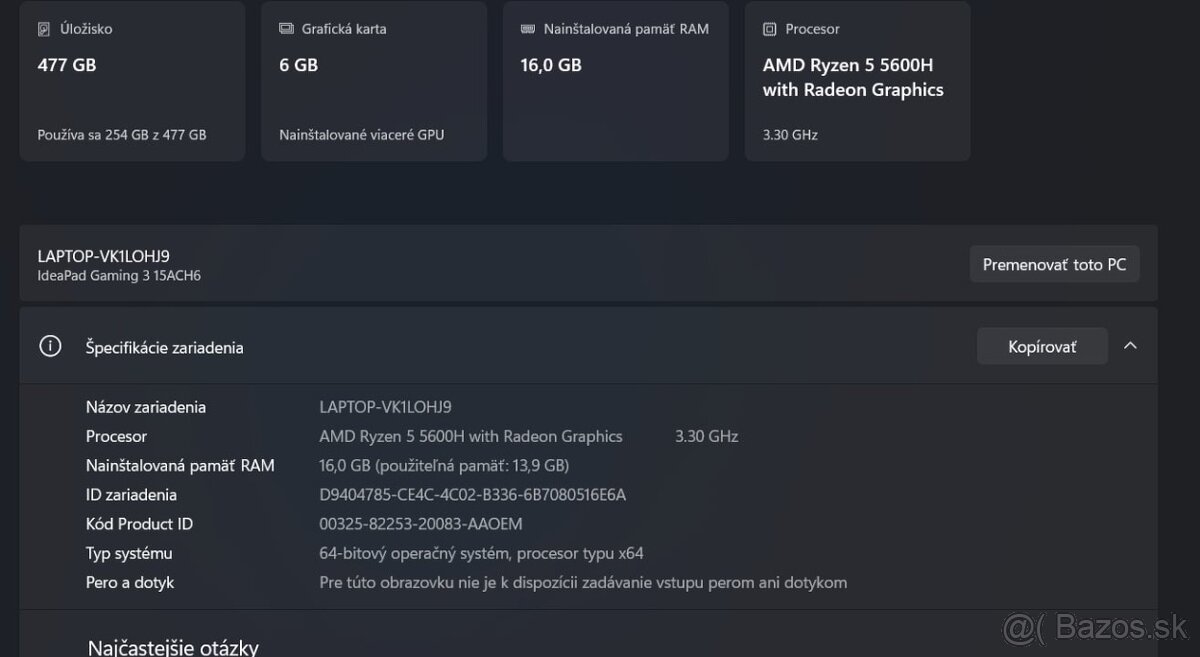Open the Úložisko summary card

(131, 80)
